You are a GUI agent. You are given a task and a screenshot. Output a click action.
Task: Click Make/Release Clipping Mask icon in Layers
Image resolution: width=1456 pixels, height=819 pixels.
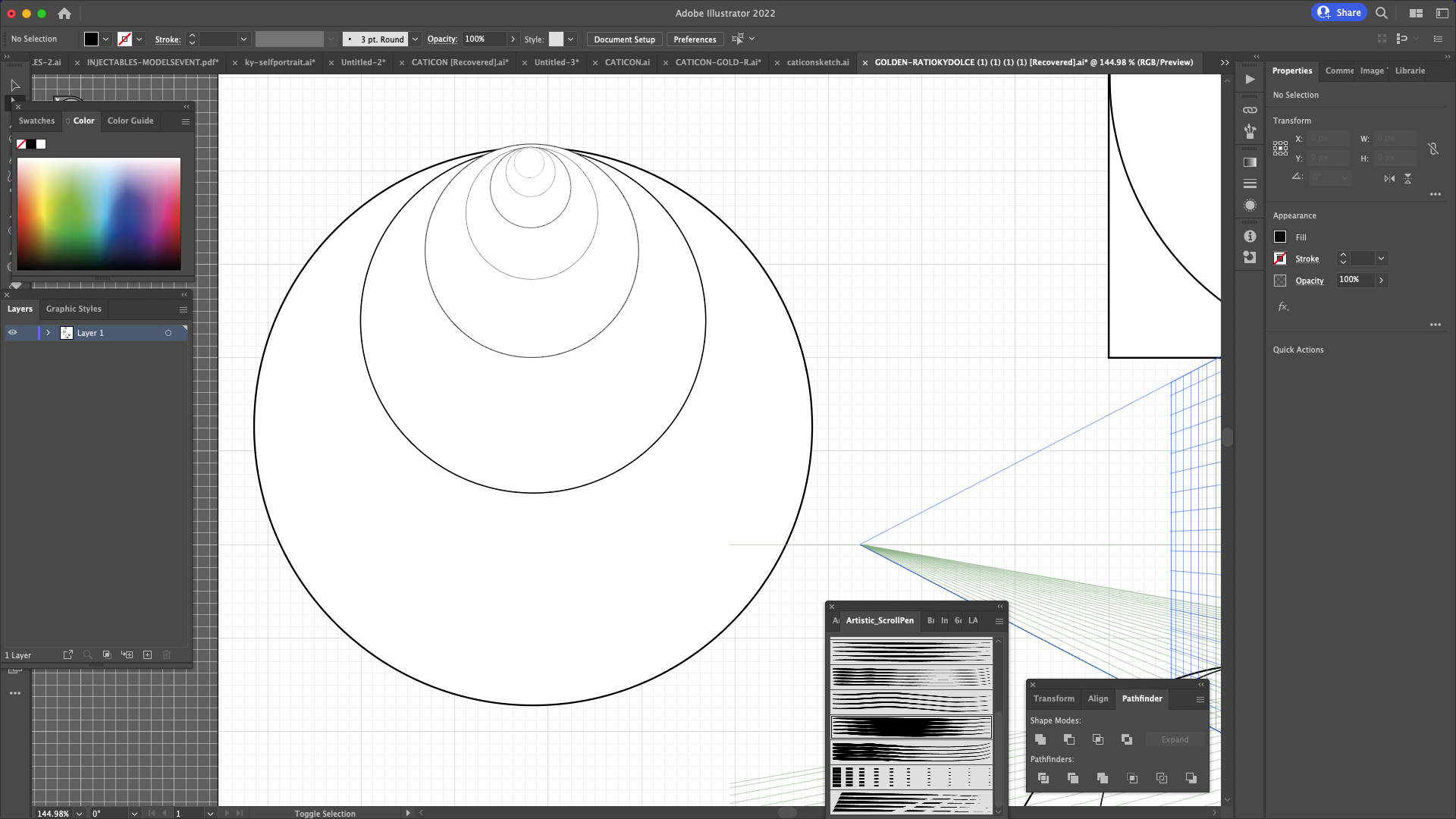107,654
